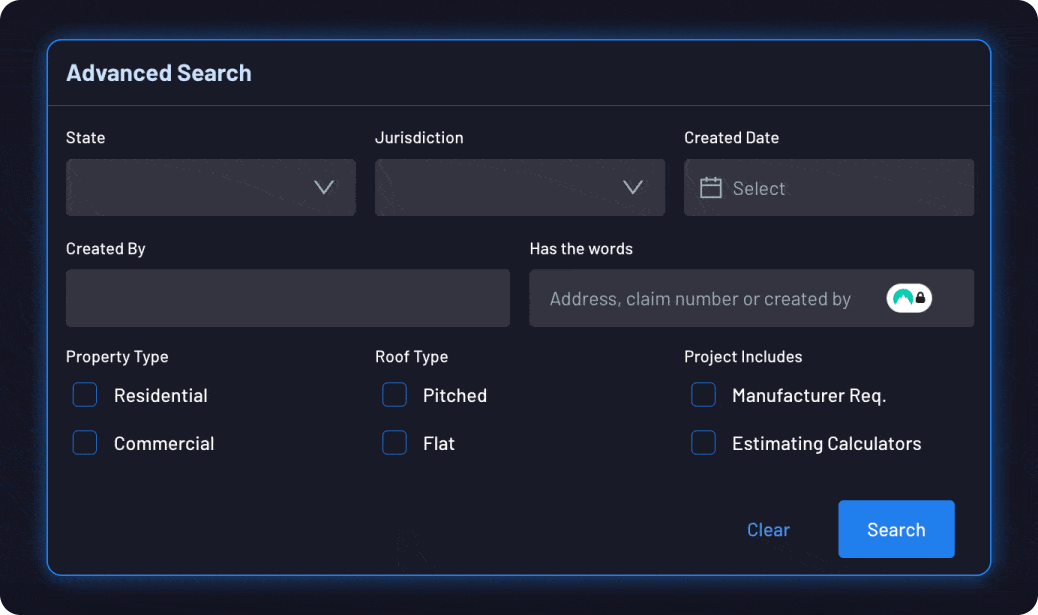Check the Commercial property type box
This screenshot has width=1038, height=615.
85,443
